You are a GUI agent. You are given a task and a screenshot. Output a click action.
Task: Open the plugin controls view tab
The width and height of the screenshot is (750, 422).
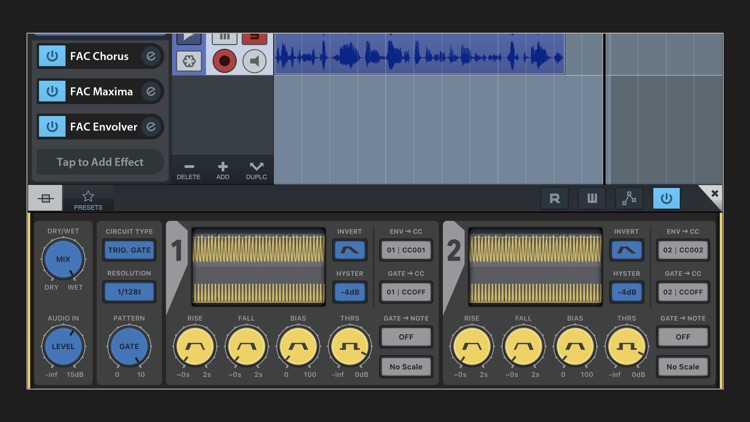pos(45,198)
